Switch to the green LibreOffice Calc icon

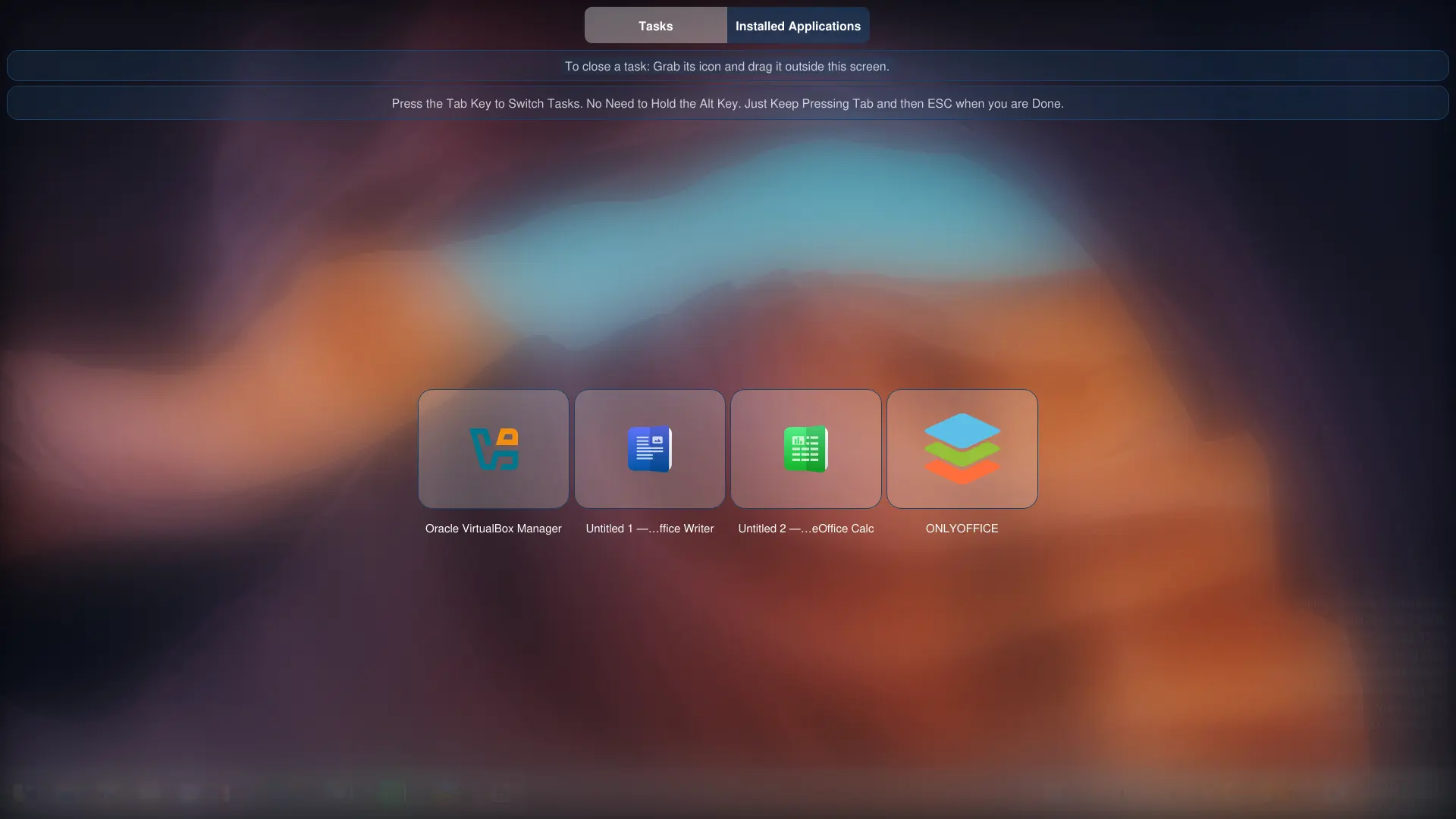coord(805,449)
